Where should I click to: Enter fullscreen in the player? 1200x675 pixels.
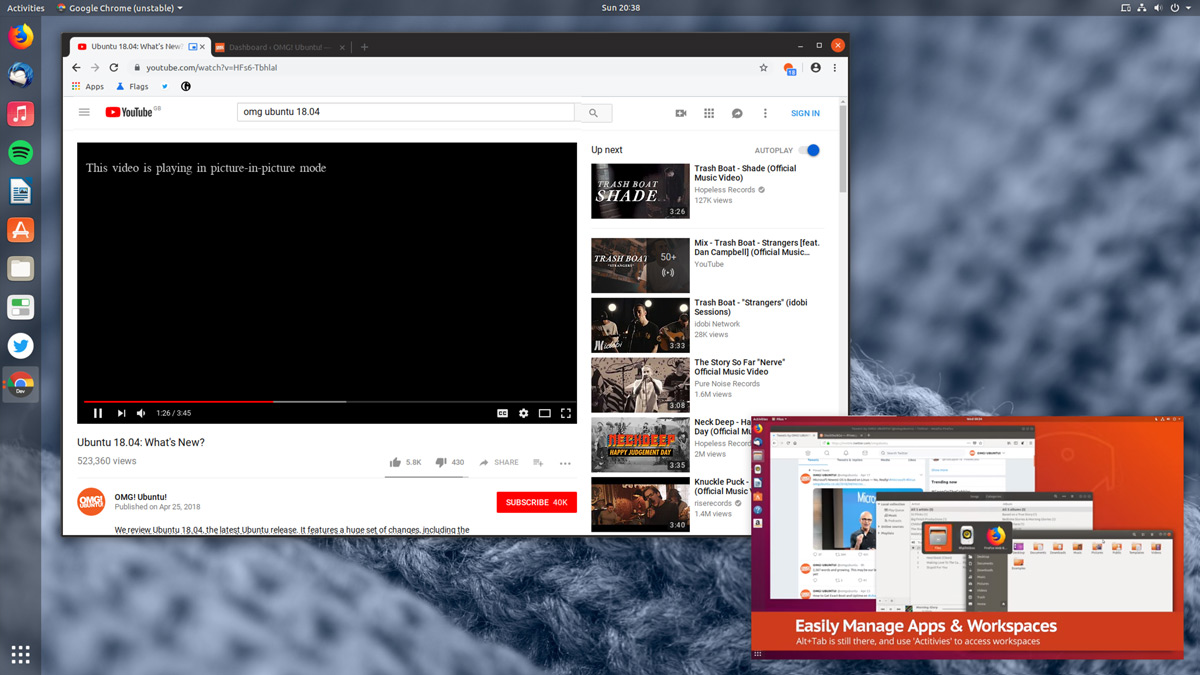[x=566, y=413]
